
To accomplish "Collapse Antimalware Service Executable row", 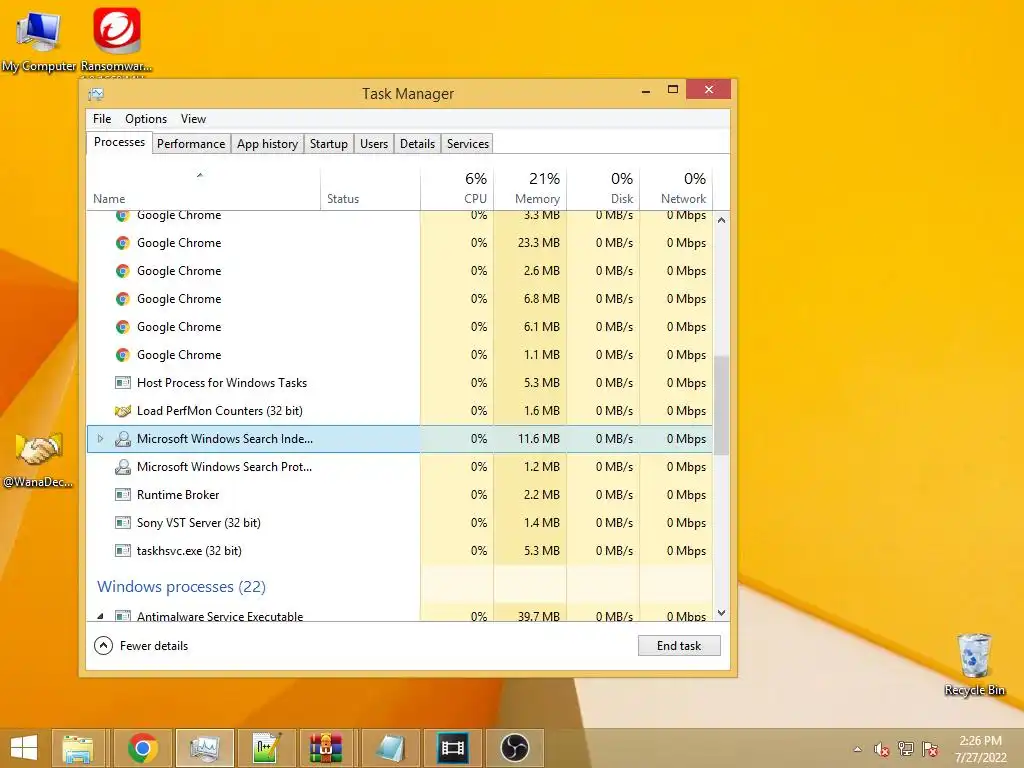I will (101, 616).
